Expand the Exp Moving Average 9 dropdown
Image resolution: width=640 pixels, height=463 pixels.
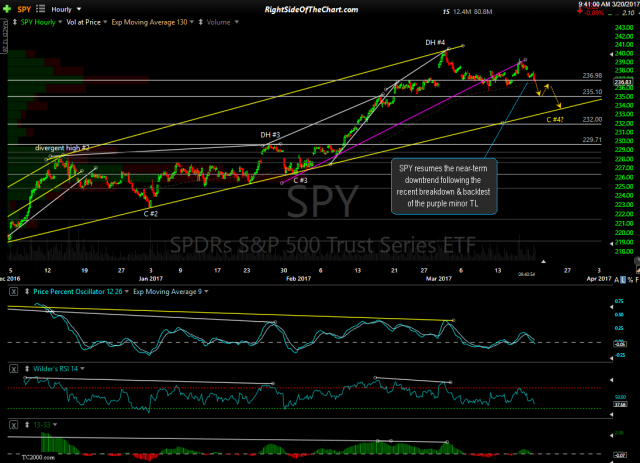[x=207, y=292]
